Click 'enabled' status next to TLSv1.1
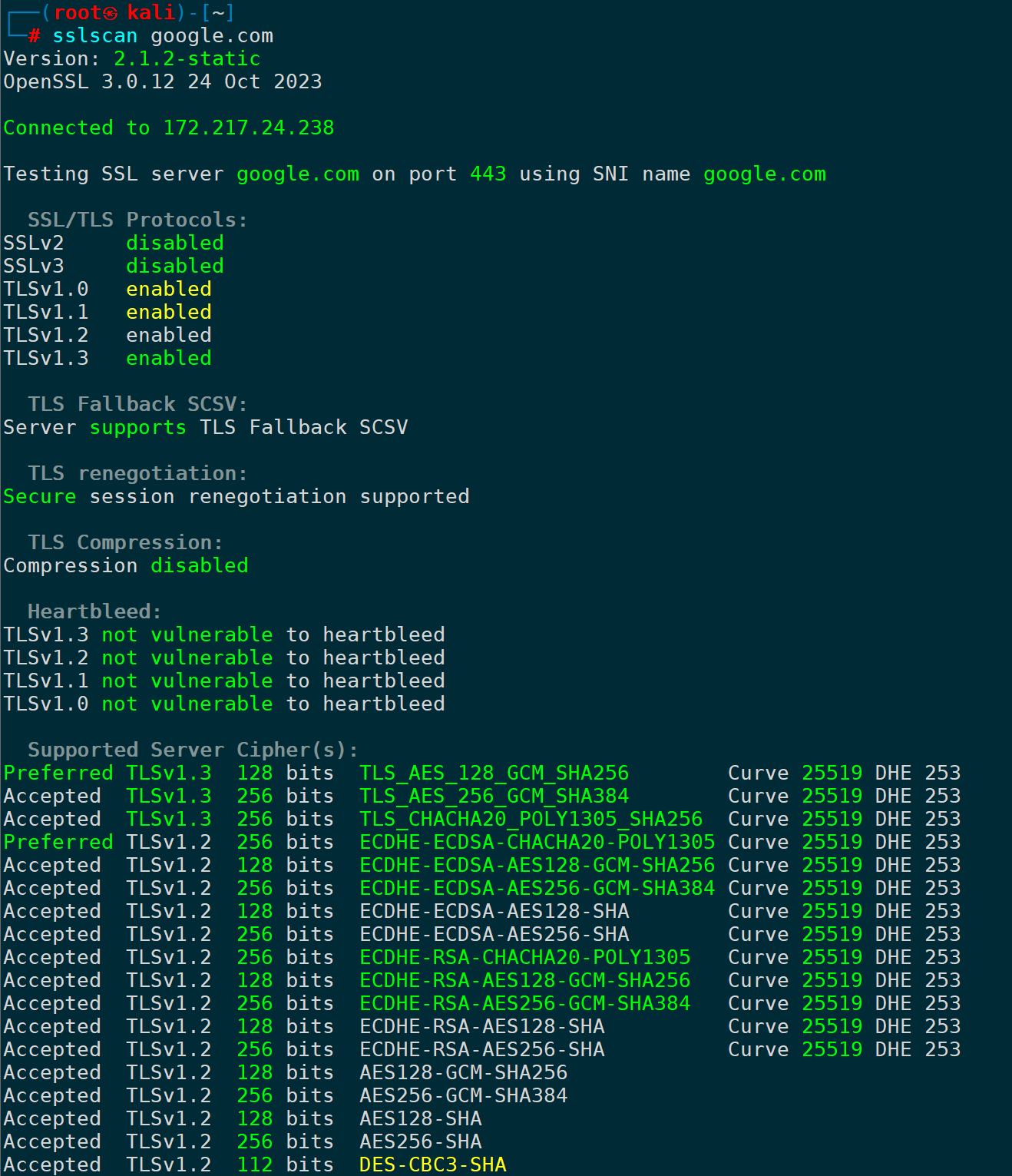The width and height of the screenshot is (1012, 1176). tap(169, 313)
